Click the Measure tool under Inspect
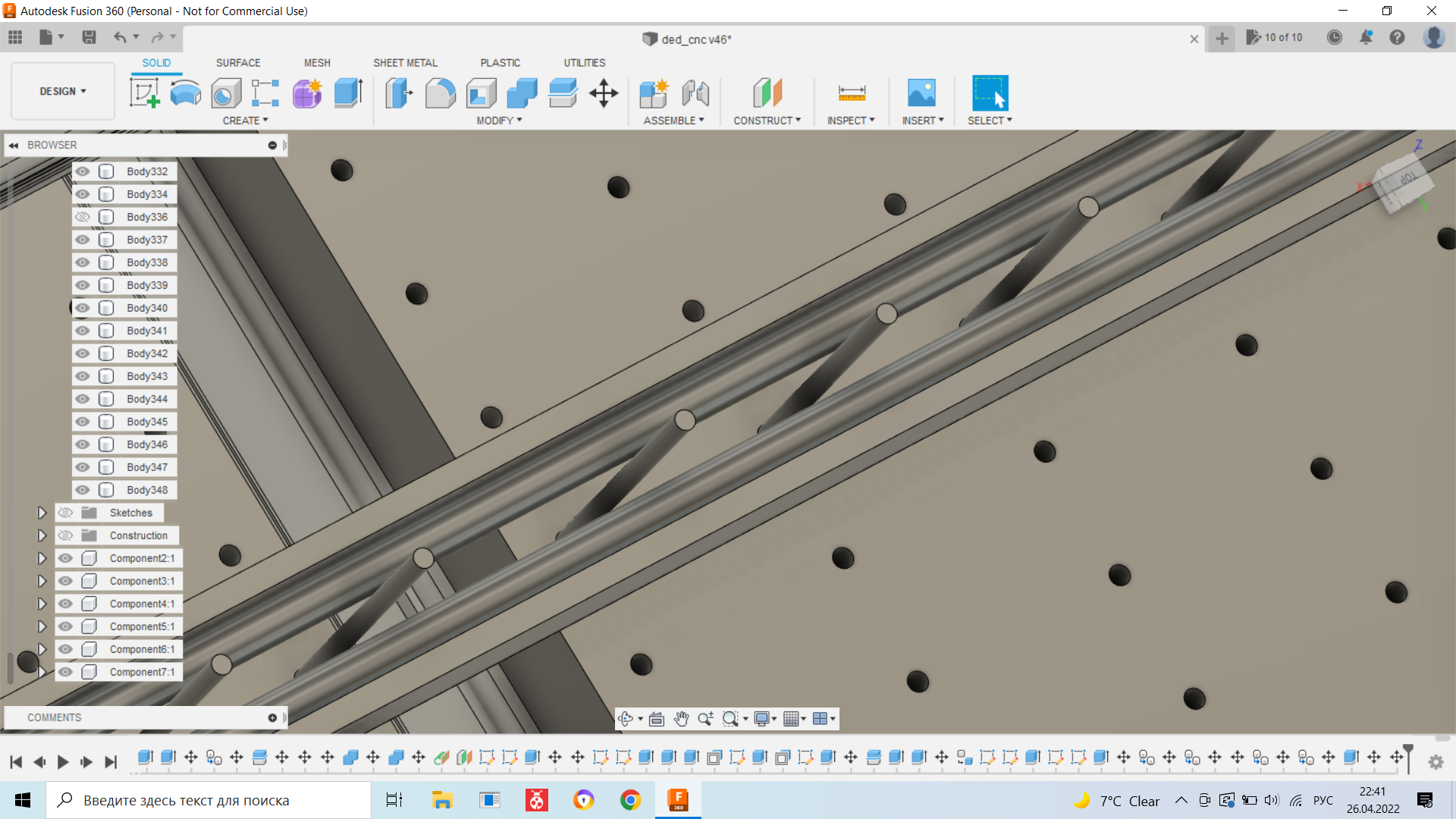 (851, 93)
